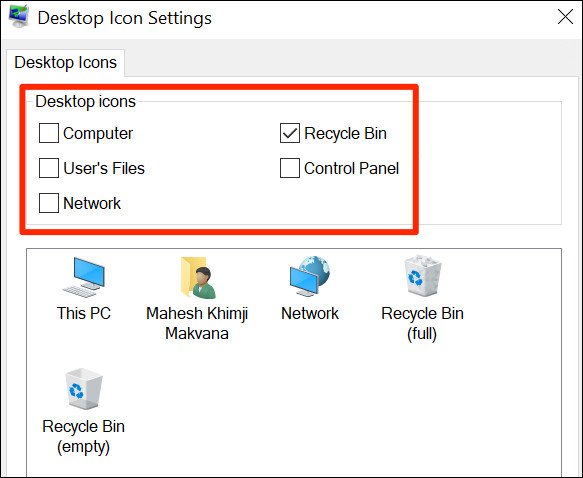583x478 pixels.
Task: Close the Desktop Icon Settings dialog
Action: (565, 17)
